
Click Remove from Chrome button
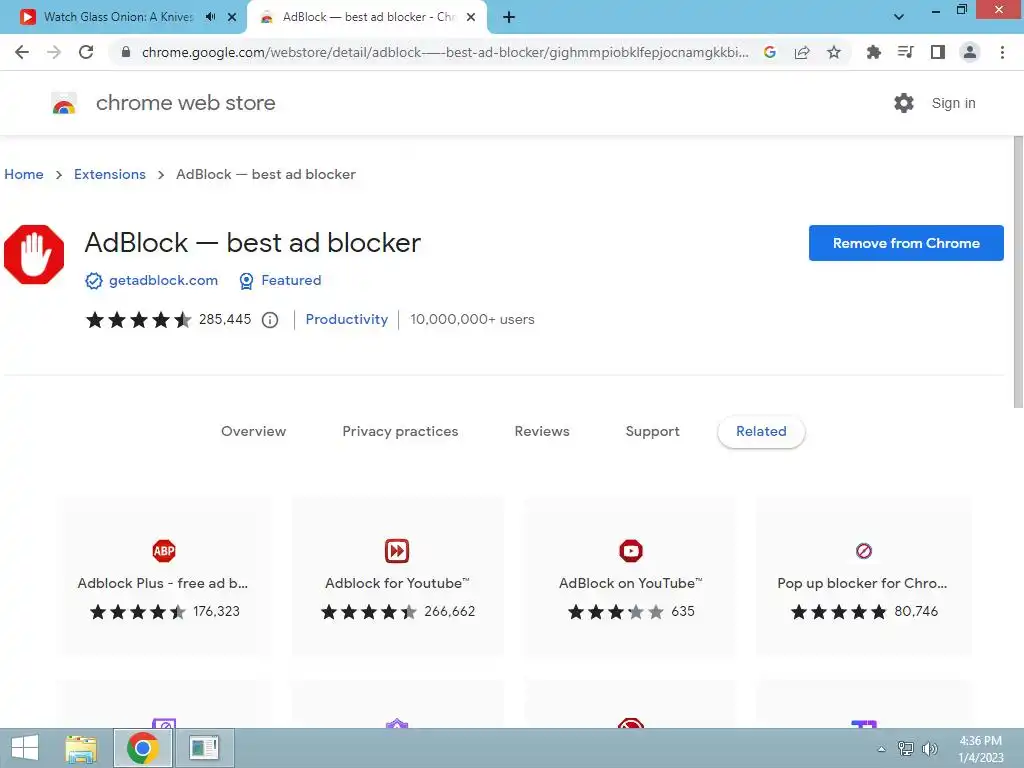pos(906,243)
